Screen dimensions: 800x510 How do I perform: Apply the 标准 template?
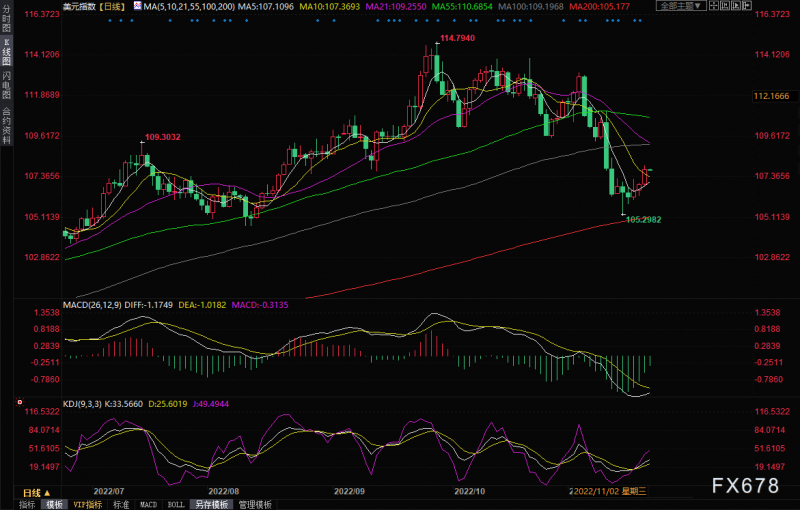coord(121,504)
